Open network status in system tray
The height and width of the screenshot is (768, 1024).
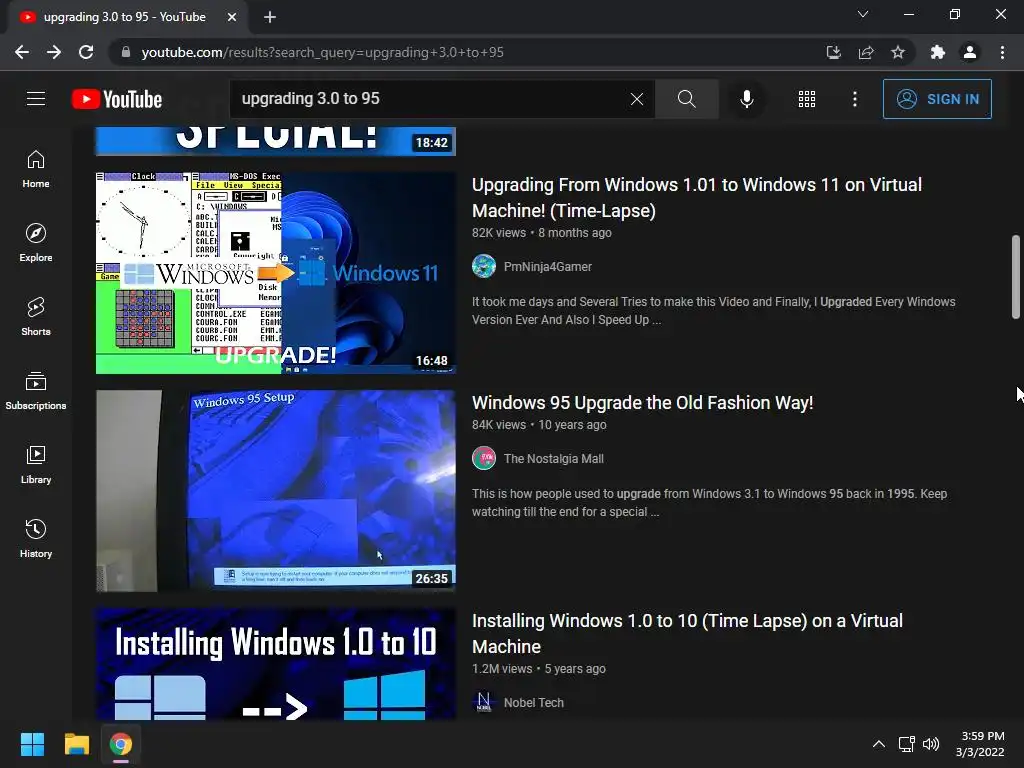pos(906,744)
